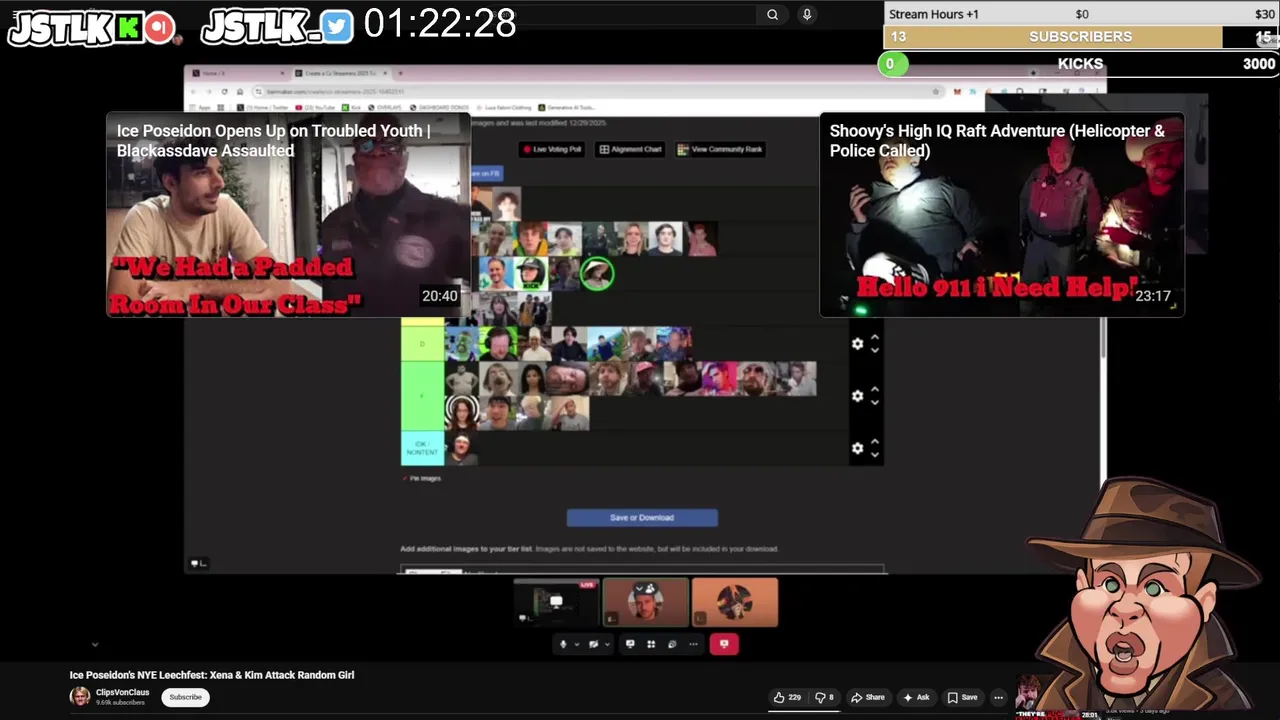1280x720 pixels.
Task: Click the green F tier label cell
Action: click(x=422, y=396)
